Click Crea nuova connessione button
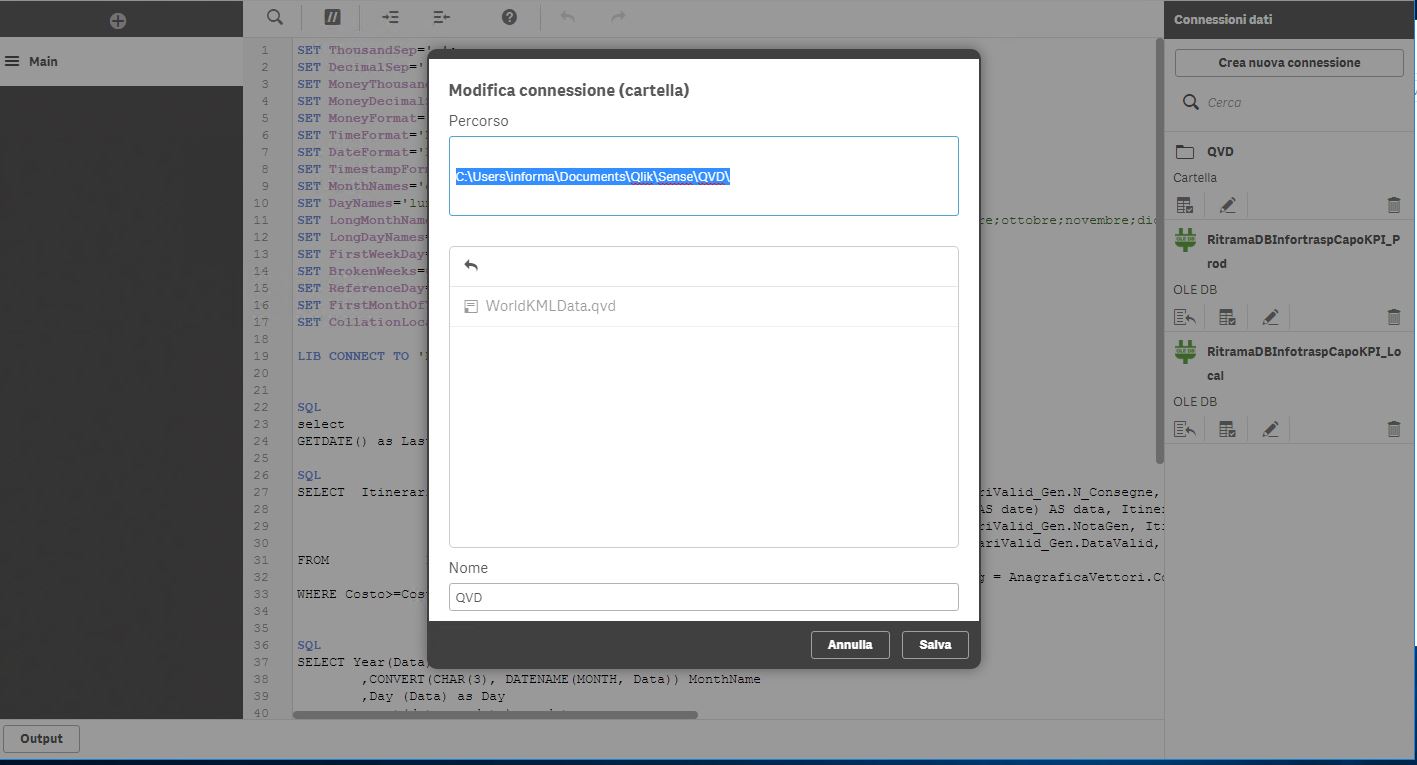 point(1289,62)
